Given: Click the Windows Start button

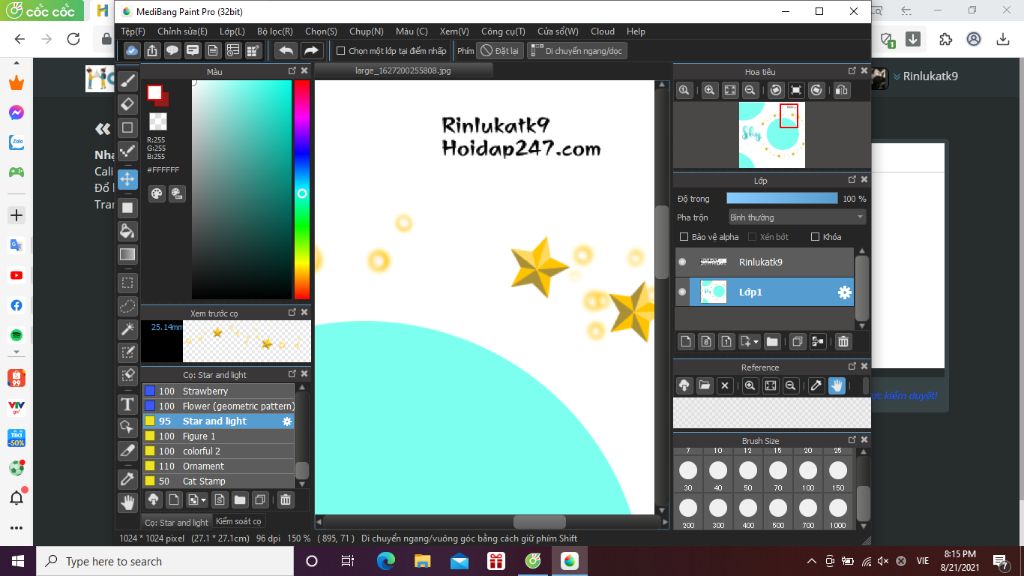Looking at the screenshot, I should [x=17, y=561].
